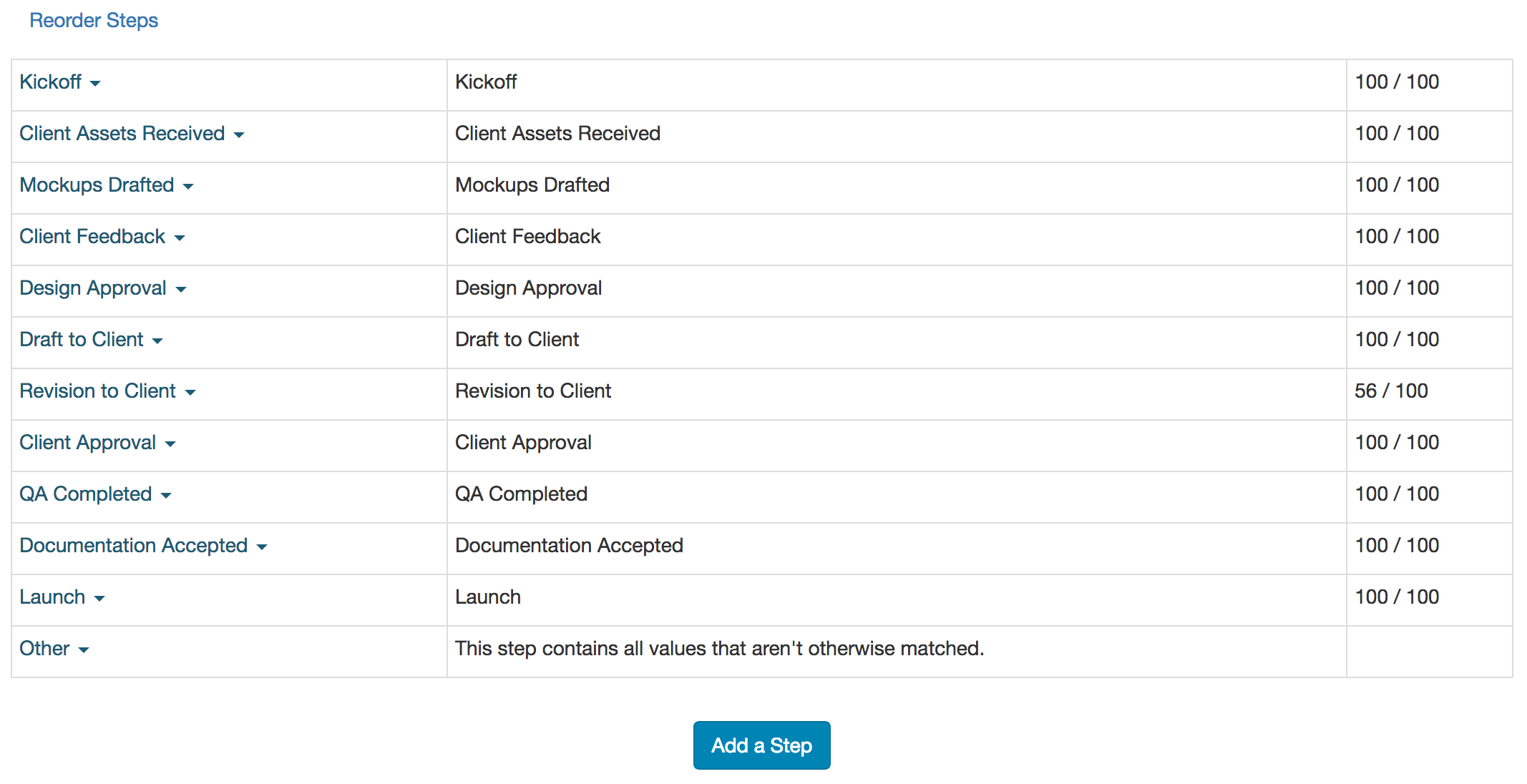The width and height of the screenshot is (1527, 784).
Task: Open the Revision to Client dropdown
Action: point(107,391)
